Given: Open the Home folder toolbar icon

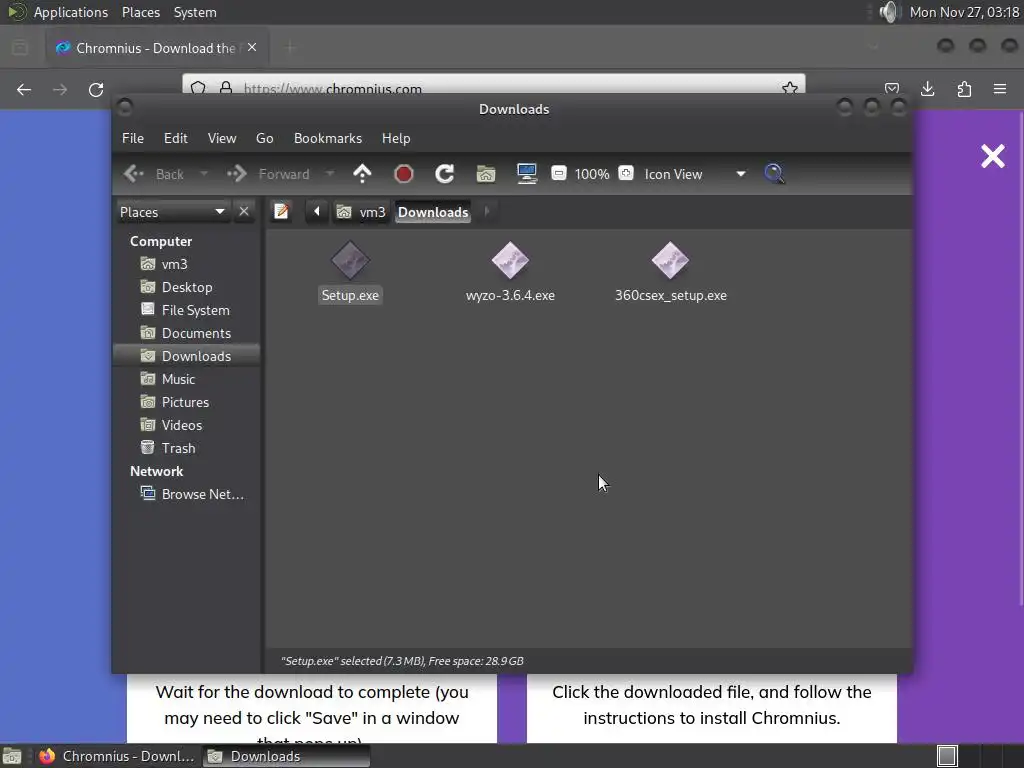Looking at the screenshot, I should pos(486,174).
